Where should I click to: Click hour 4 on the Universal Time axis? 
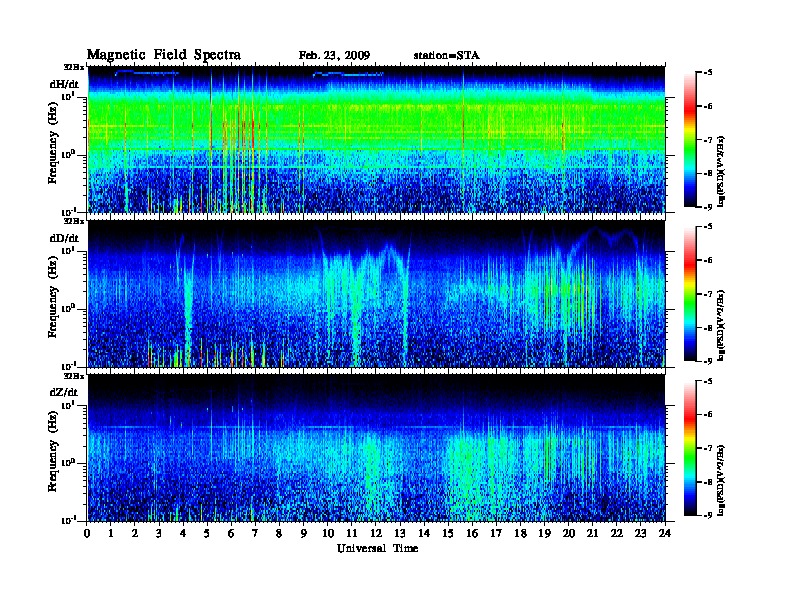[183, 533]
